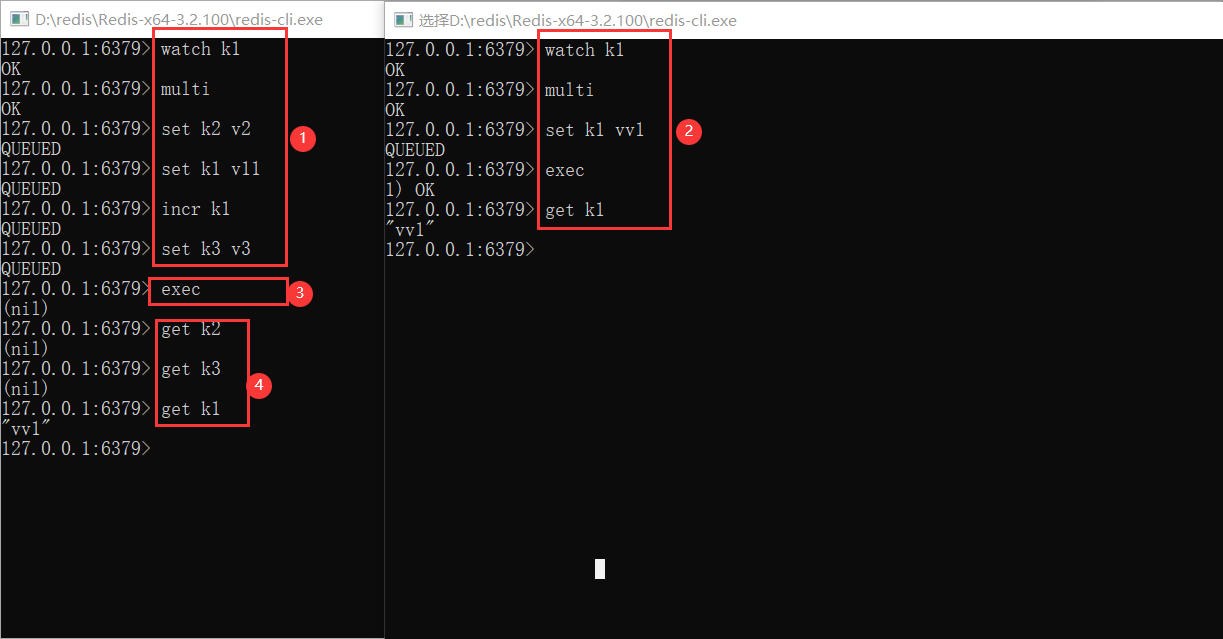
Task: Click the last empty prompt in right terminal
Action: 460,249
